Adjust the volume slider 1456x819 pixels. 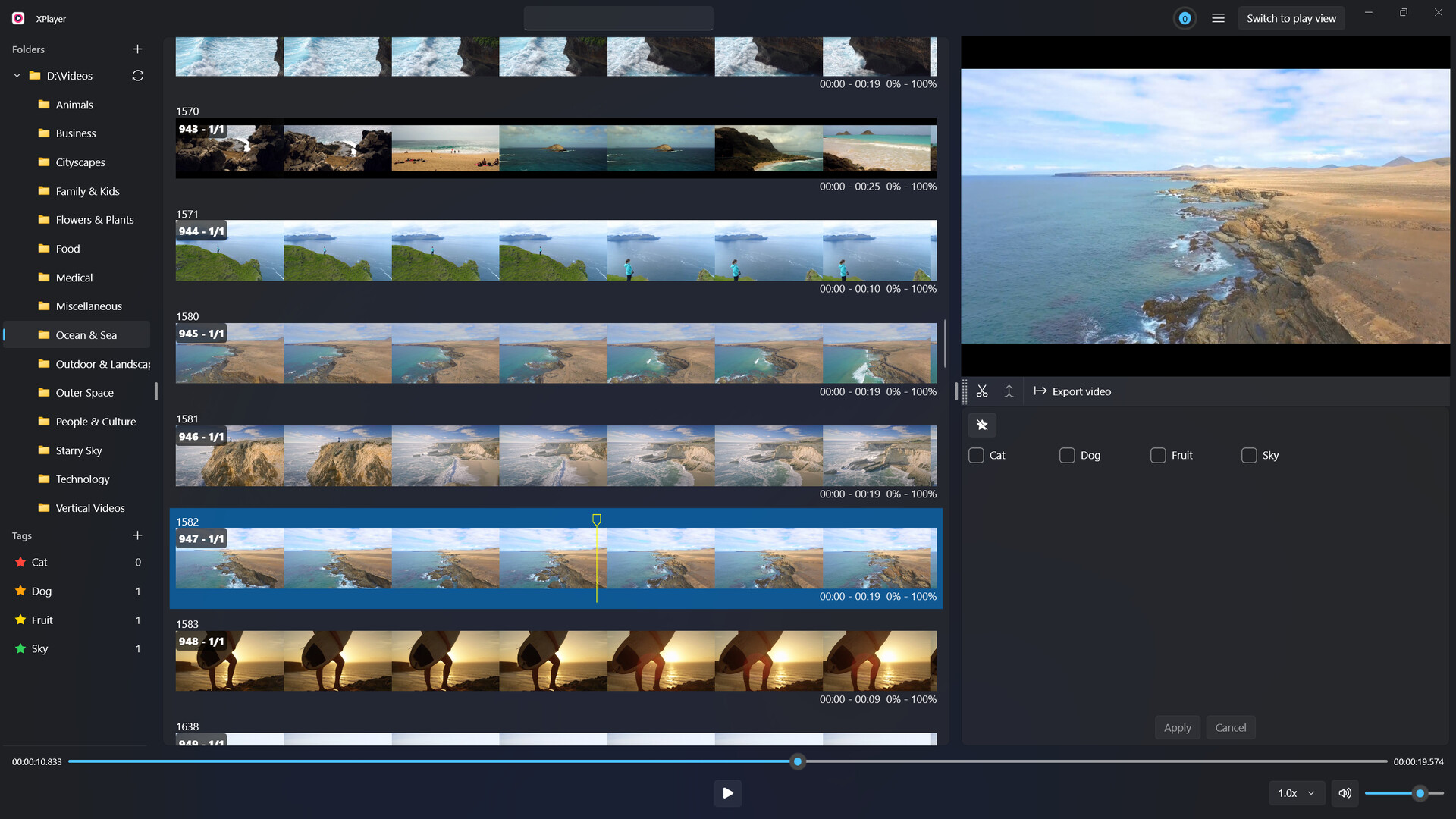pos(1420,793)
